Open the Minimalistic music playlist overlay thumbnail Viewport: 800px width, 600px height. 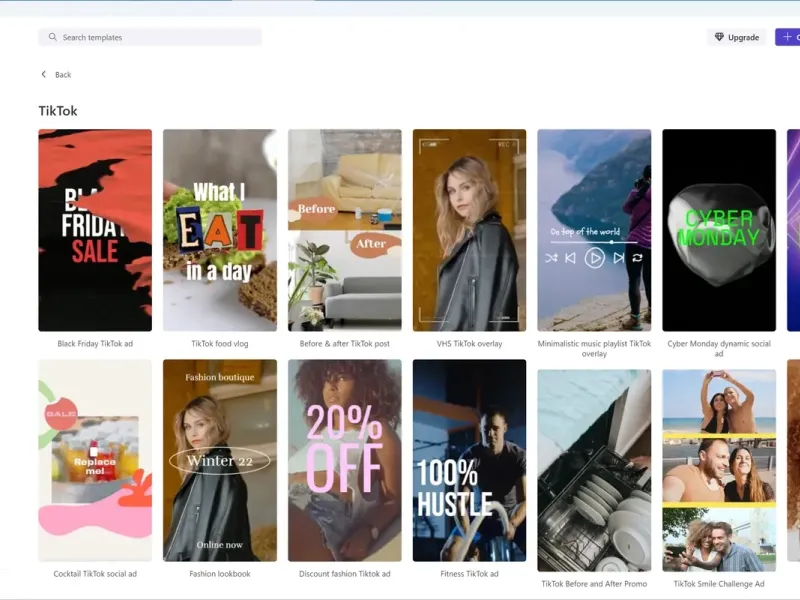pyautogui.click(x=594, y=230)
